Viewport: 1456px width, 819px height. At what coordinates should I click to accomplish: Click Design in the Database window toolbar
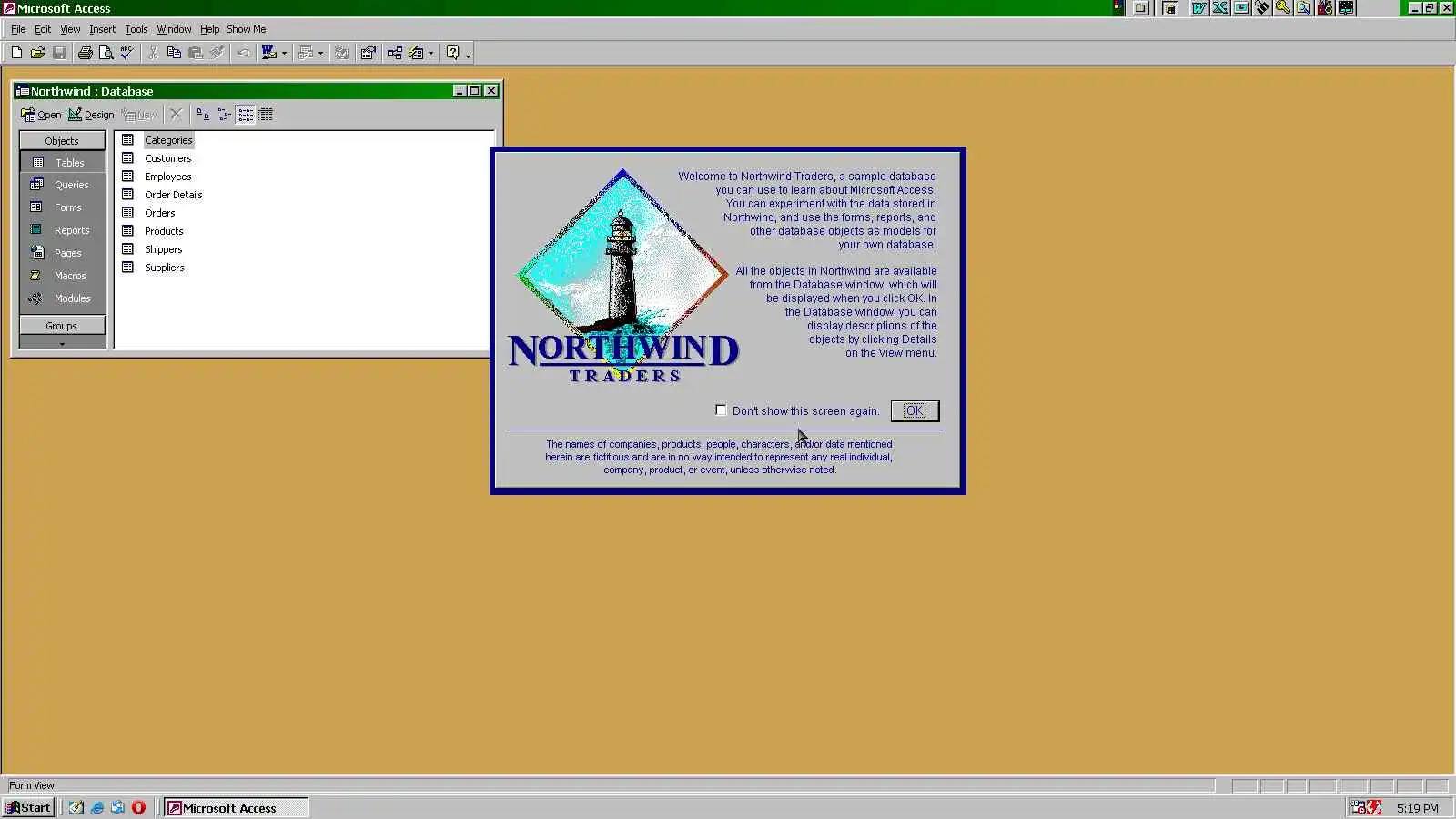pyautogui.click(x=91, y=115)
